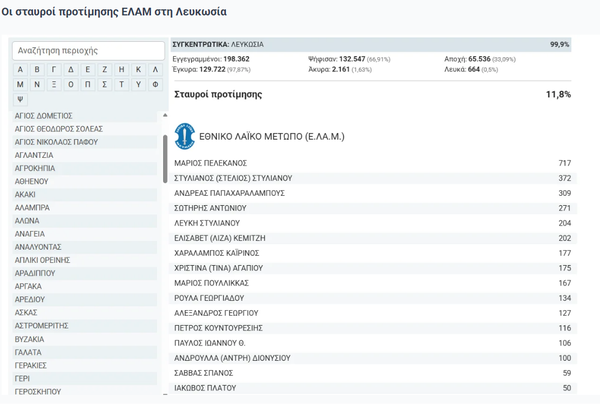This screenshot has width=600, height=407.
Task: Filter regions by letter Σ
Action: (x=104, y=85)
